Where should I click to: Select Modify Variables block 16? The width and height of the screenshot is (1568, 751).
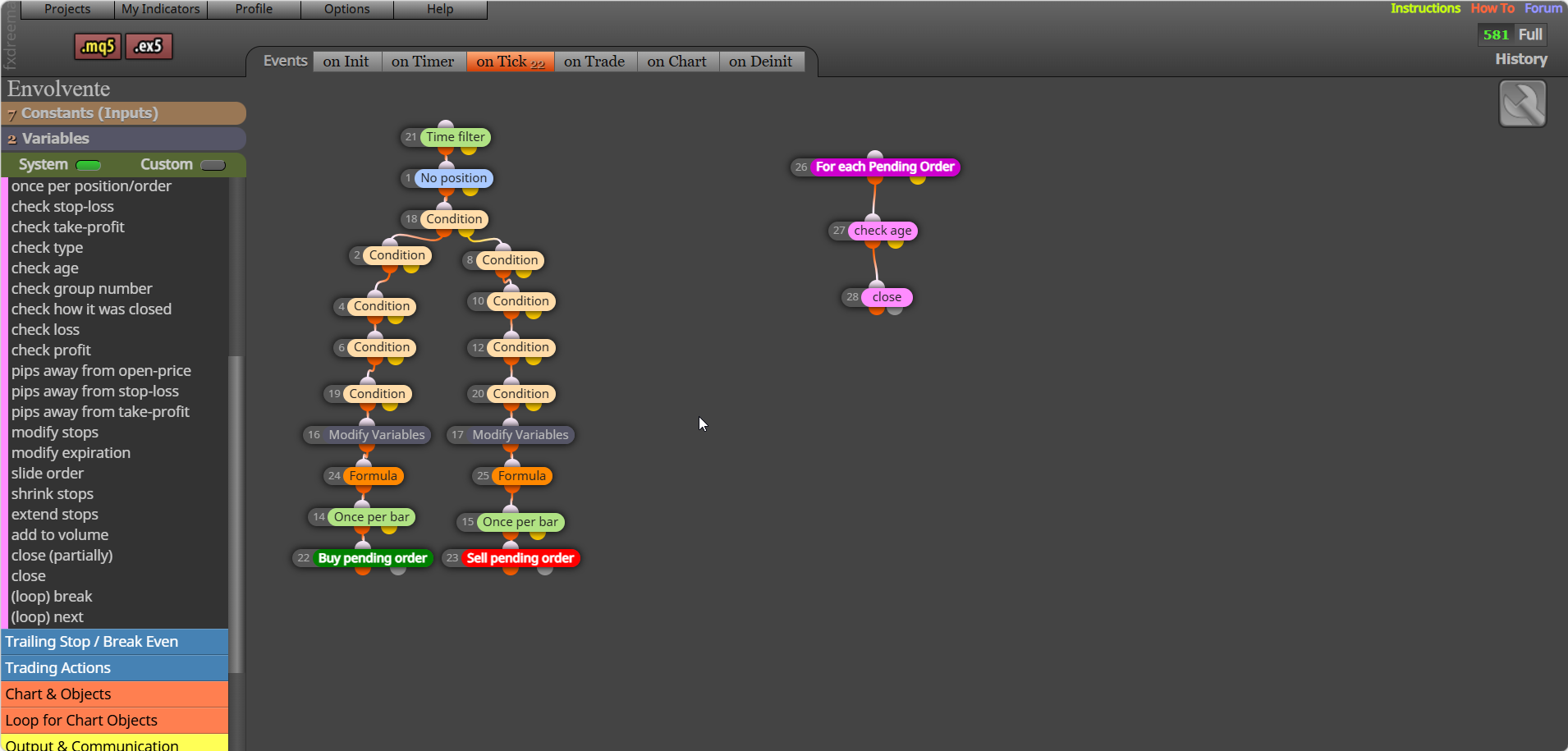376,435
